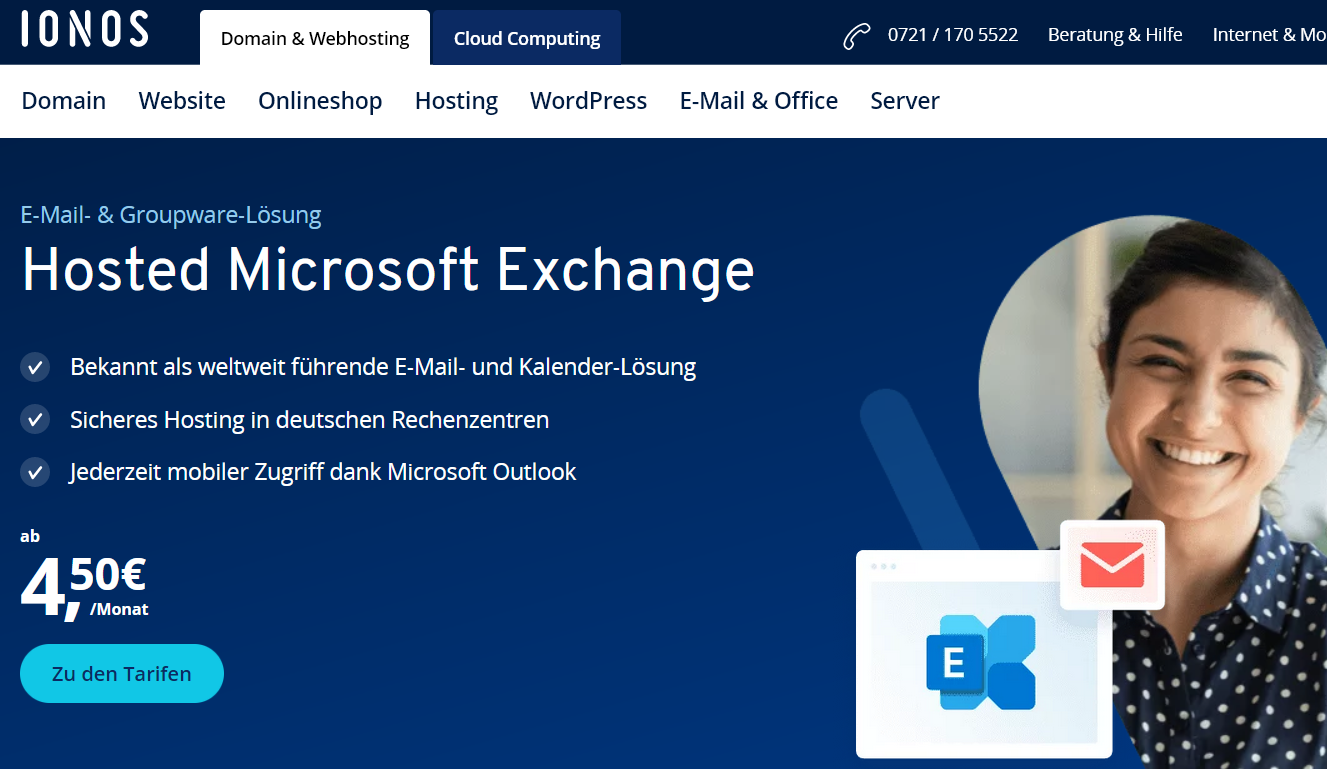1327x769 pixels.
Task: Open the Hosting menu
Action: 456,101
